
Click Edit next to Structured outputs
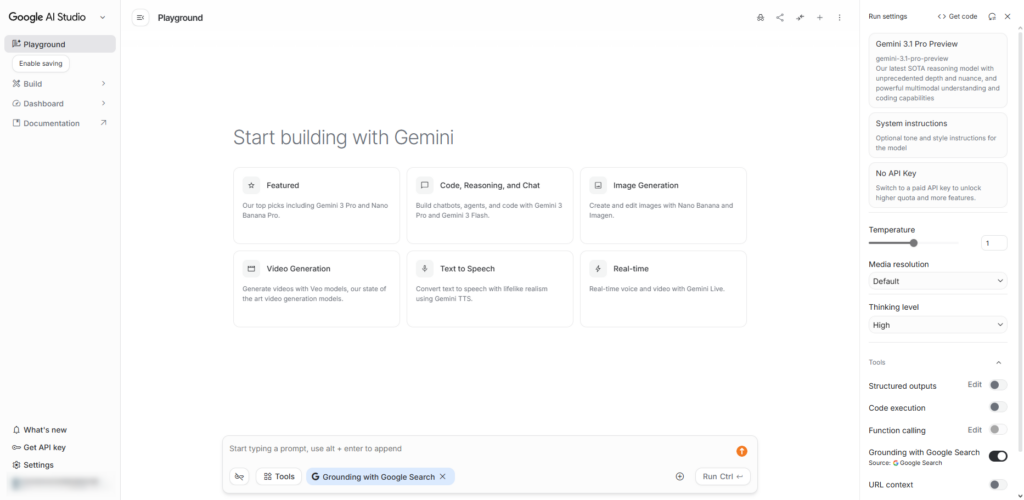pos(974,384)
